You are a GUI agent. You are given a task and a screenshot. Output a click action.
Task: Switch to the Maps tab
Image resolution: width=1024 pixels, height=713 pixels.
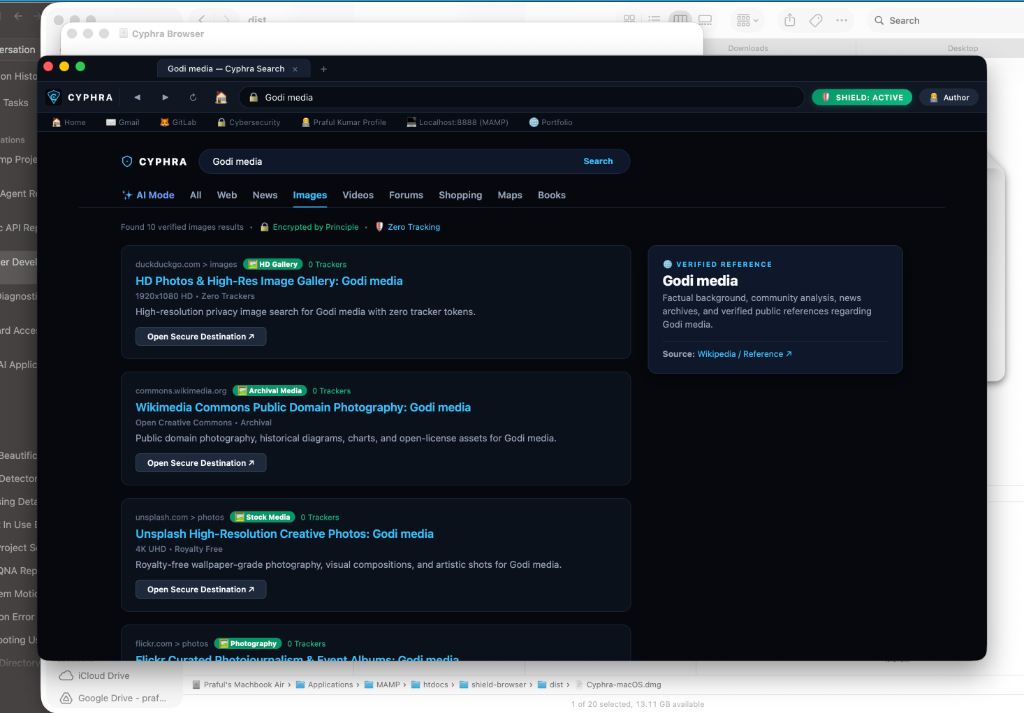pos(510,195)
